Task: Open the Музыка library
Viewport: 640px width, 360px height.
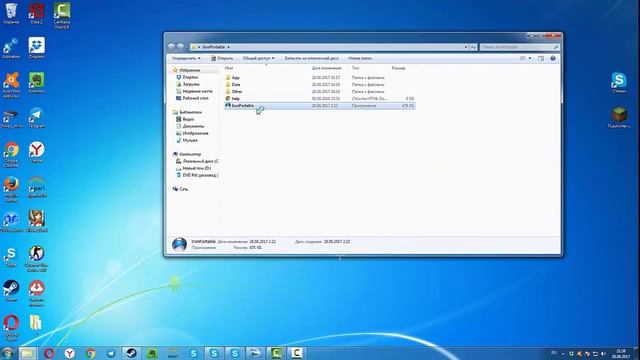Action: [x=190, y=140]
